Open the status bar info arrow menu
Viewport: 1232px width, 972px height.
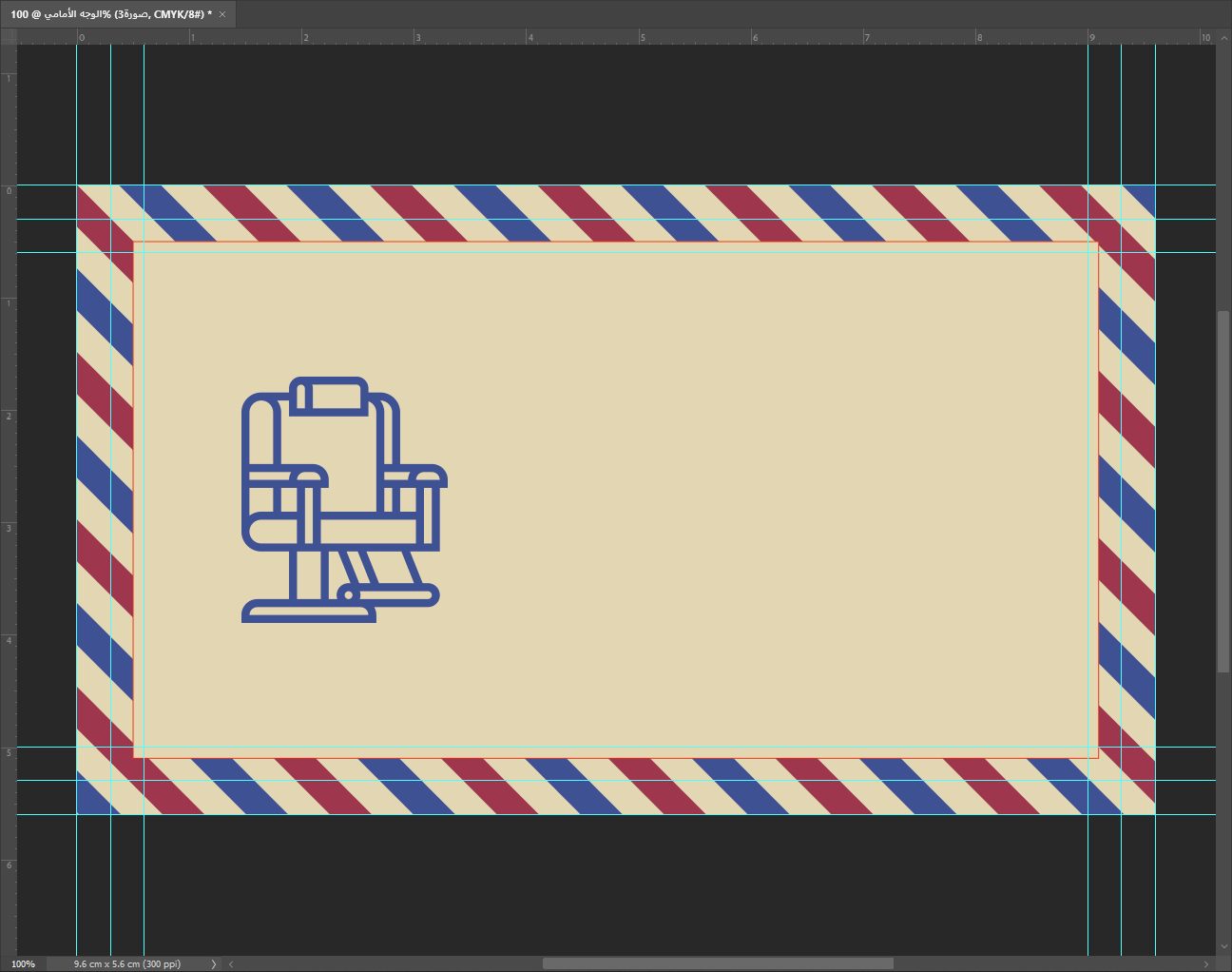click(x=213, y=963)
